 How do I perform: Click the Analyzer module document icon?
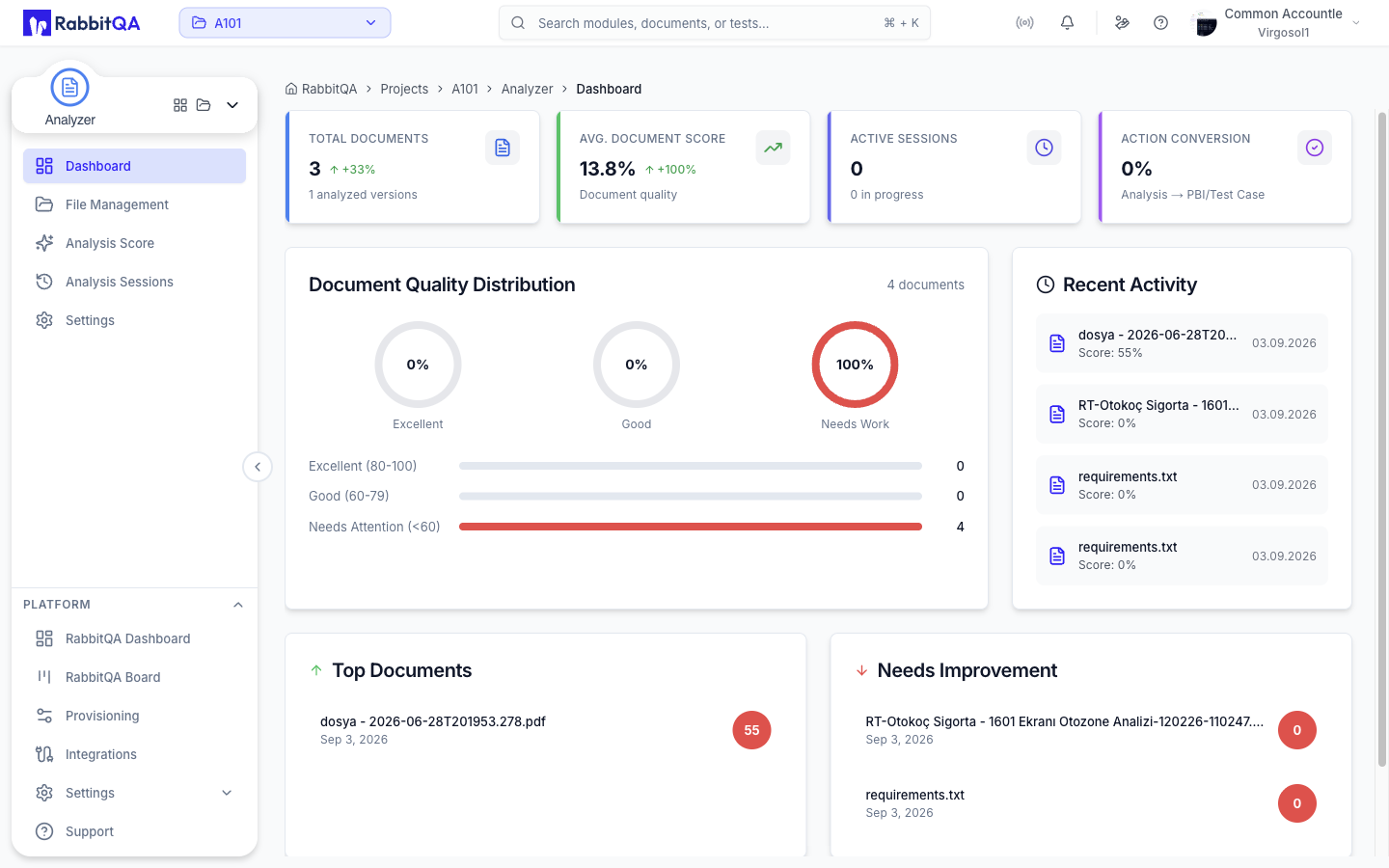point(69,88)
